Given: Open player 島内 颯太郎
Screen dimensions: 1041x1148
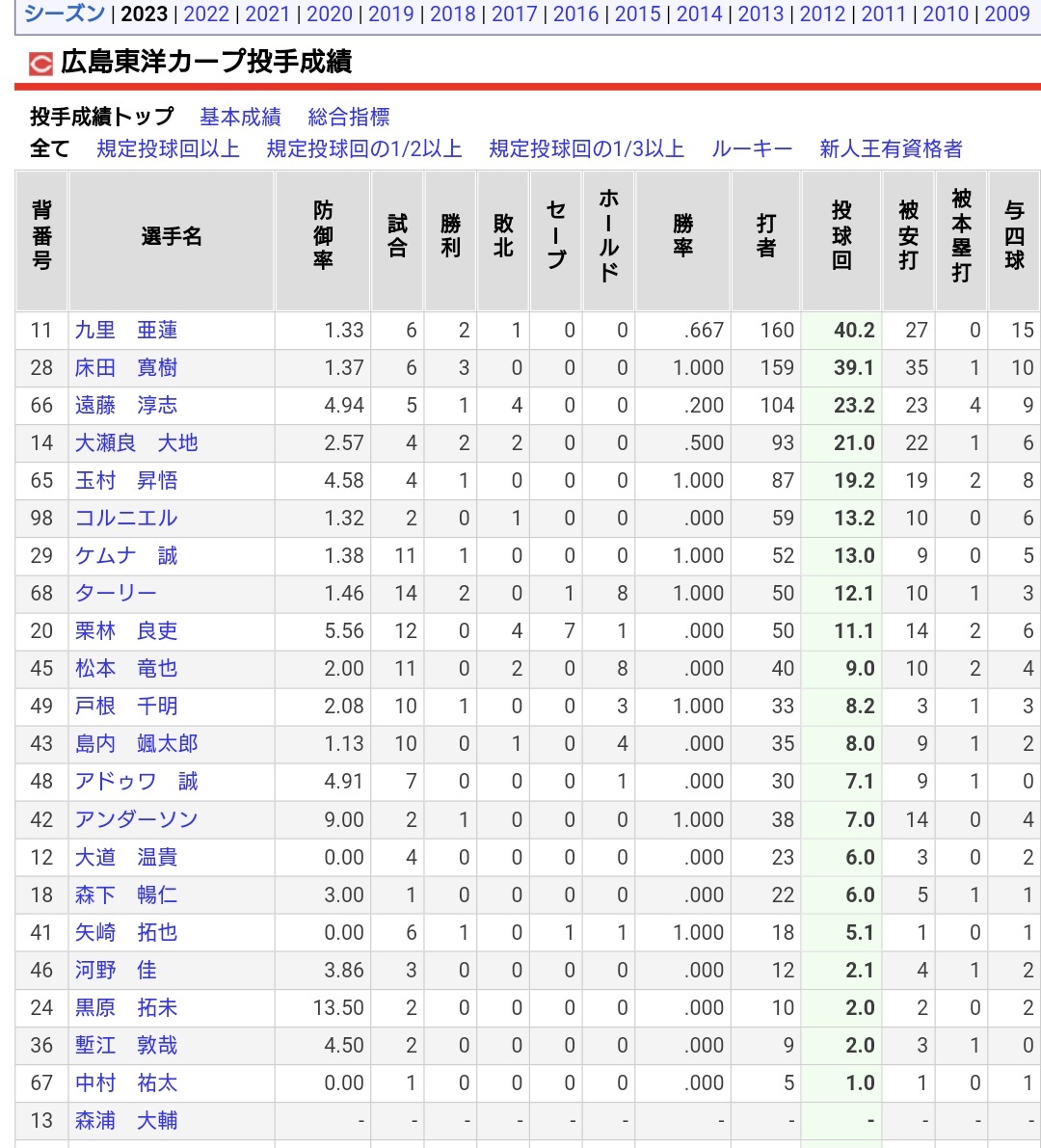Looking at the screenshot, I should click(x=136, y=744).
